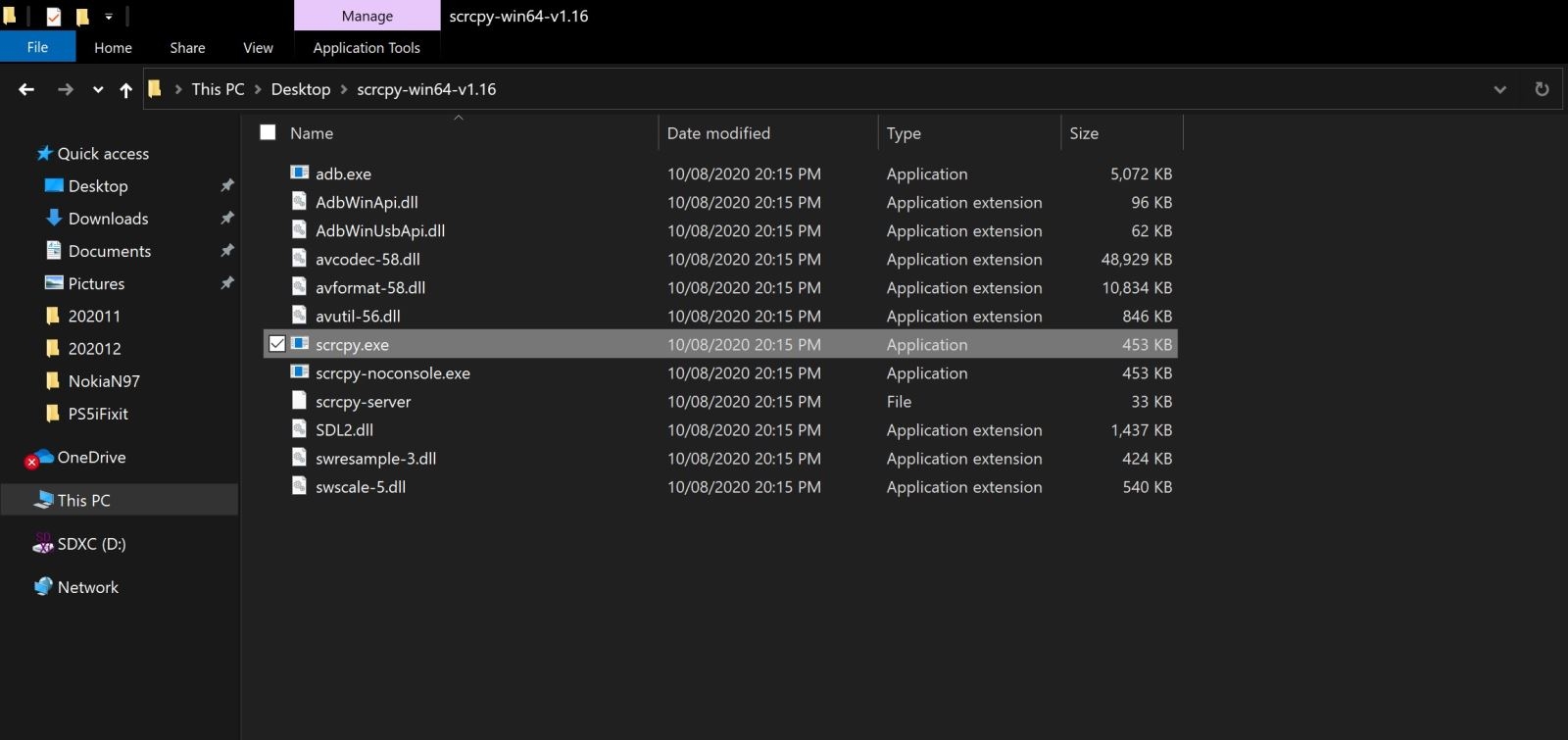The image size is (1568, 740).
Task: Open OneDrive from the sidebar
Action: 91,457
